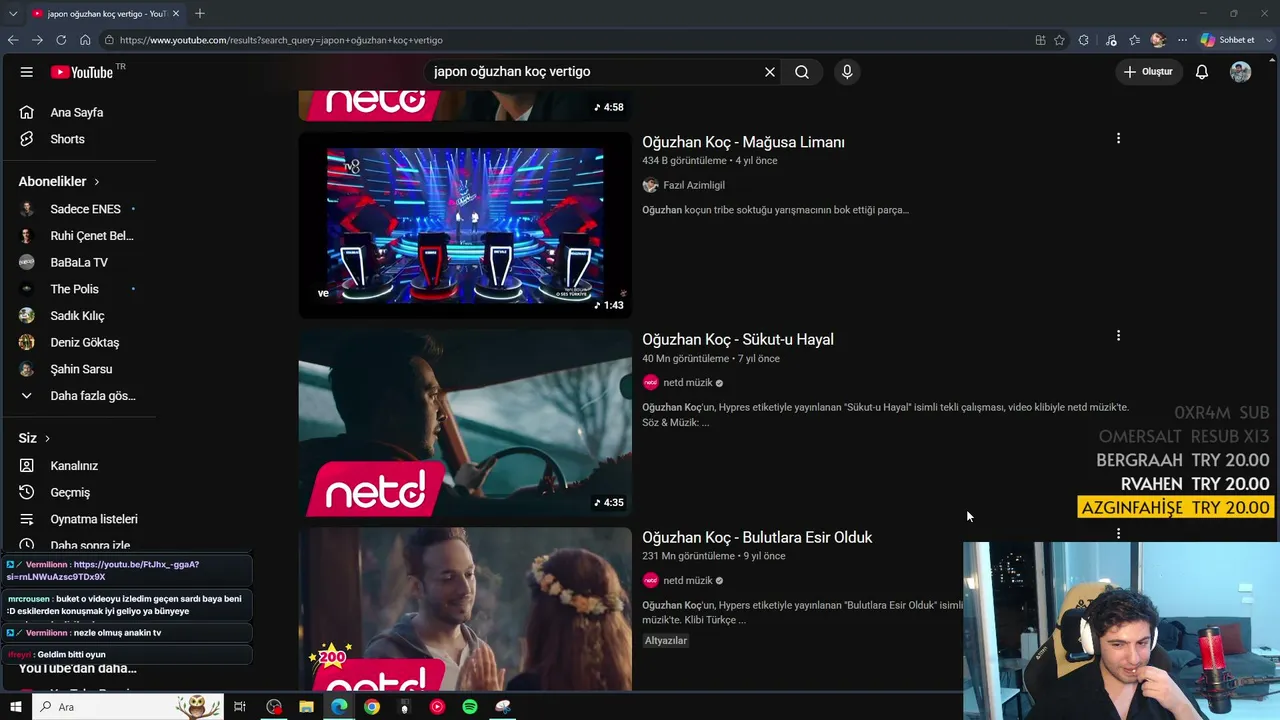
Task: Go back with the browser back arrow
Action: (x=13, y=40)
